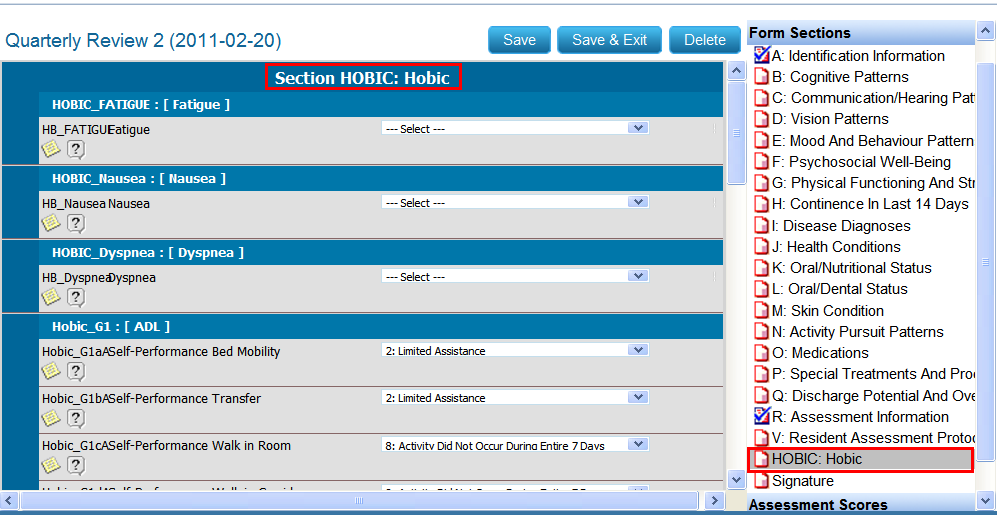This screenshot has width=997, height=515.
Task: Click the Quarterly Review 2 (2011-02-20) title
Action: coord(143,41)
